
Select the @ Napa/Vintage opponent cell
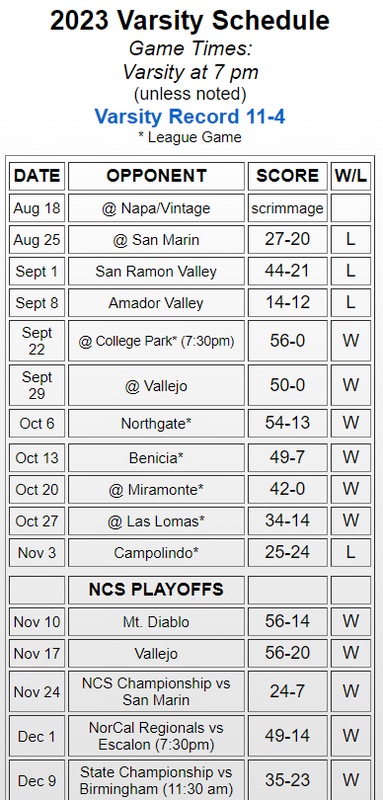click(x=157, y=208)
